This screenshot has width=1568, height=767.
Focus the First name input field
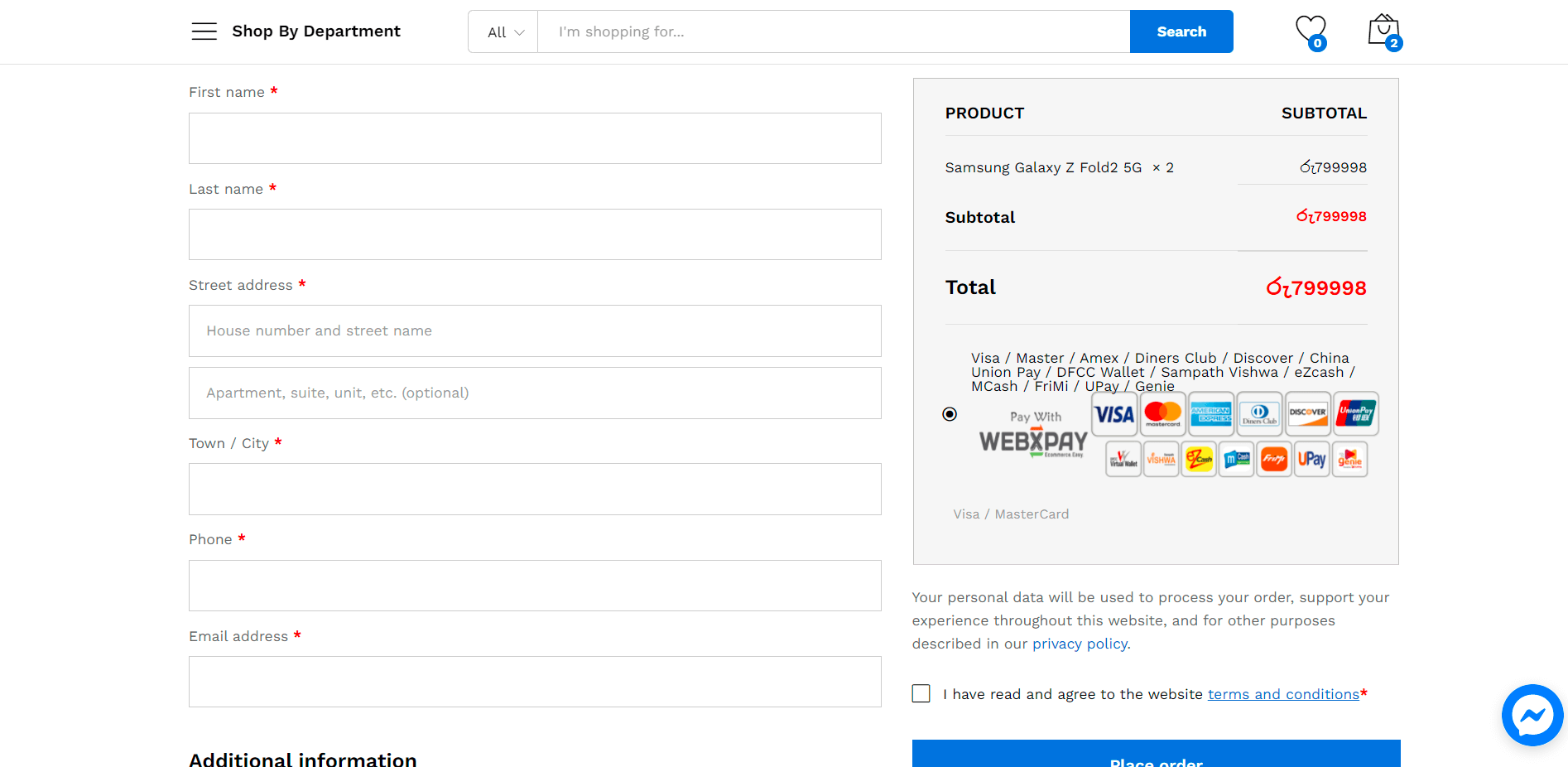pos(535,138)
